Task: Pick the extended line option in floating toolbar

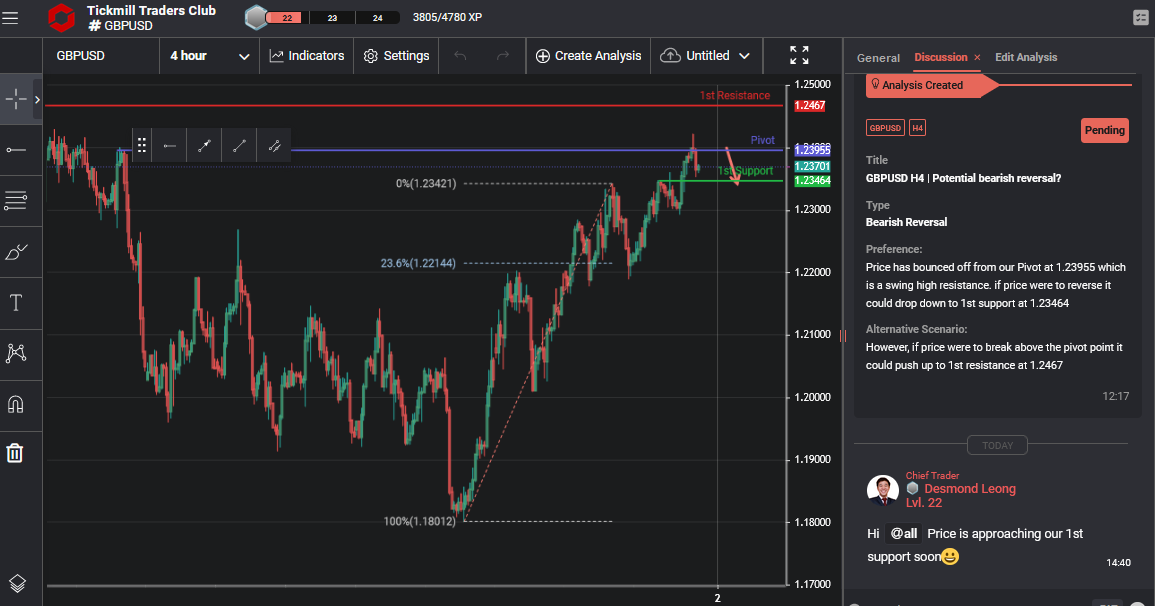Action: click(x=274, y=146)
